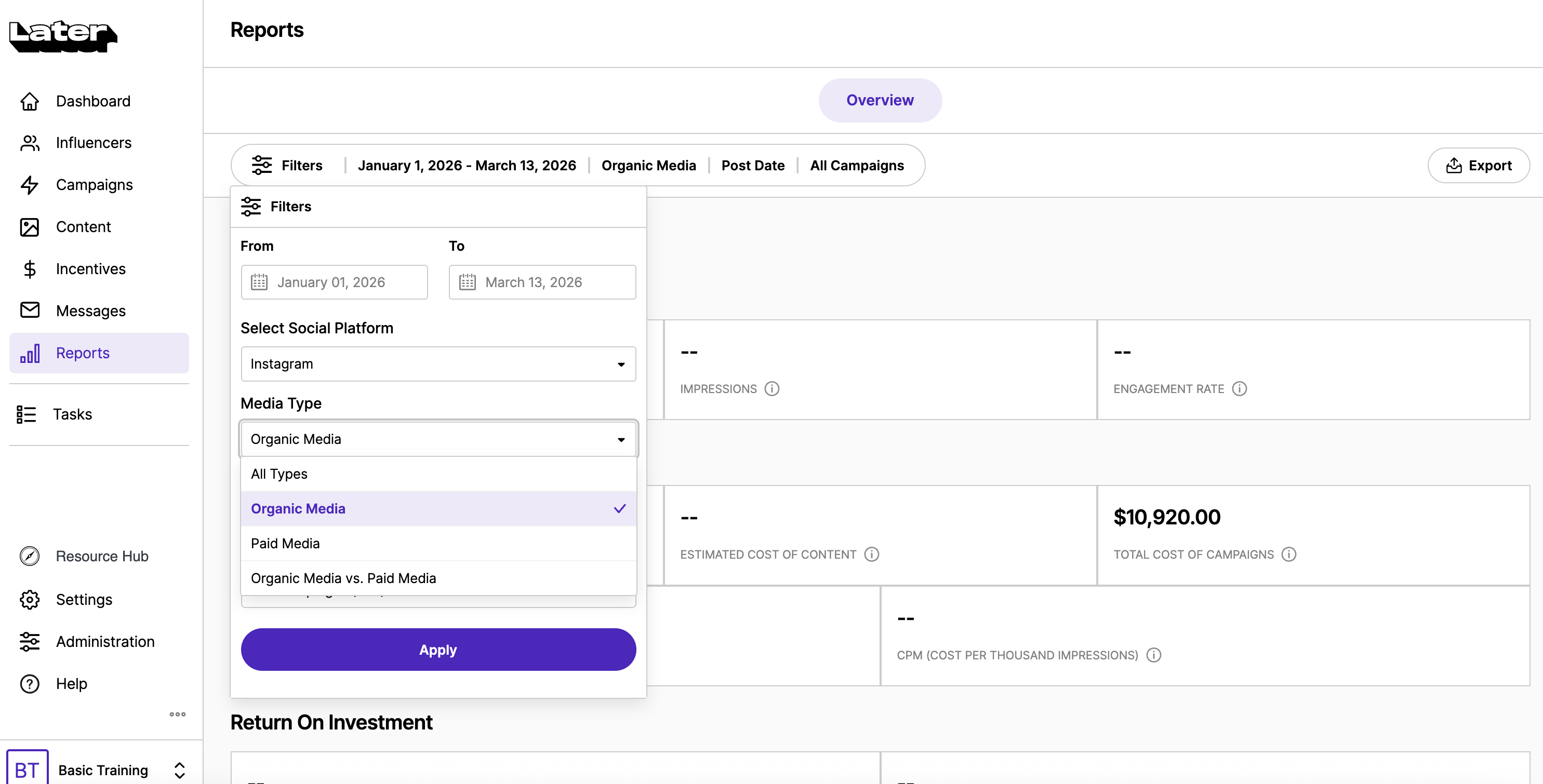This screenshot has width=1543, height=784.
Task: Click the From date input field
Action: (334, 282)
